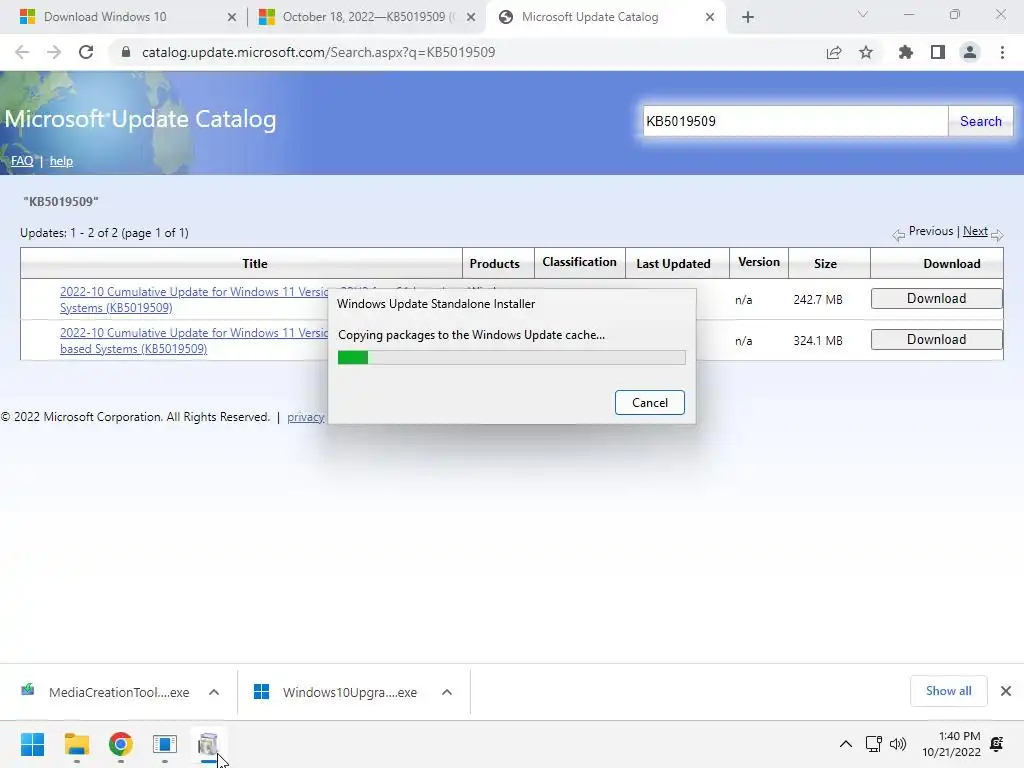Image resolution: width=1024 pixels, height=768 pixels.
Task: Click the 324.1 MB size cell
Action: click(818, 341)
